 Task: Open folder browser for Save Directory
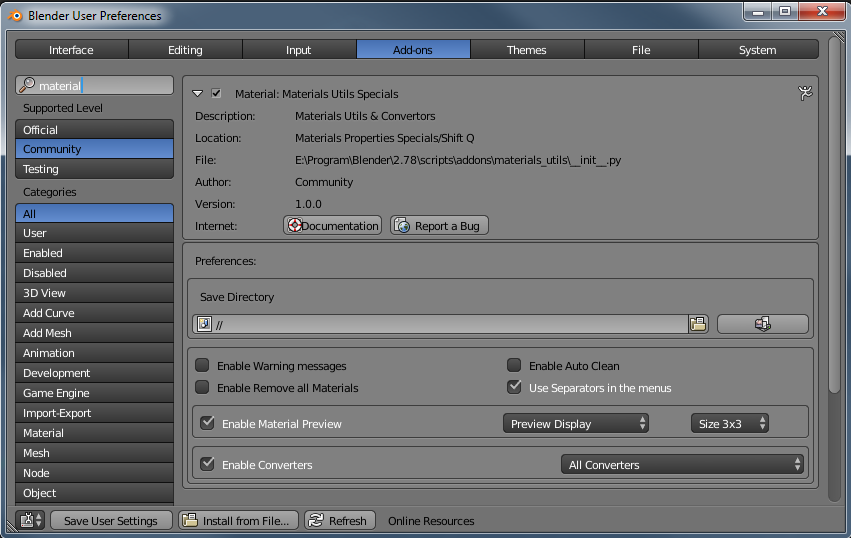tap(698, 324)
